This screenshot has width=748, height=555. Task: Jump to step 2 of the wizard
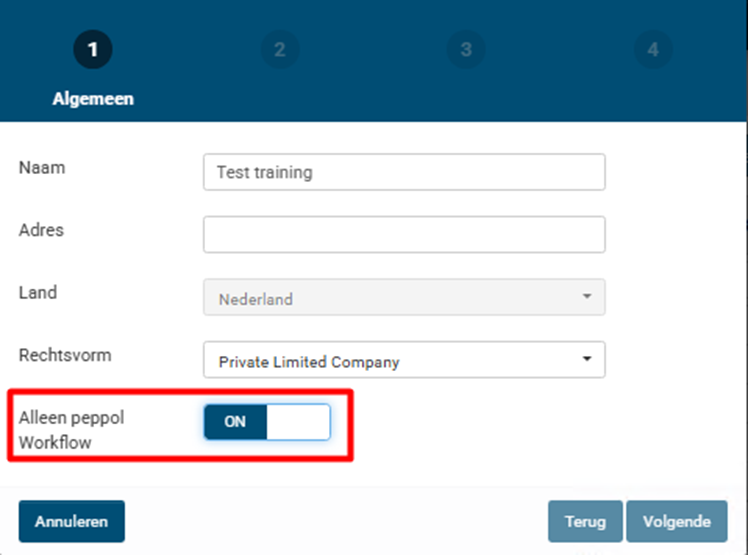(279, 49)
